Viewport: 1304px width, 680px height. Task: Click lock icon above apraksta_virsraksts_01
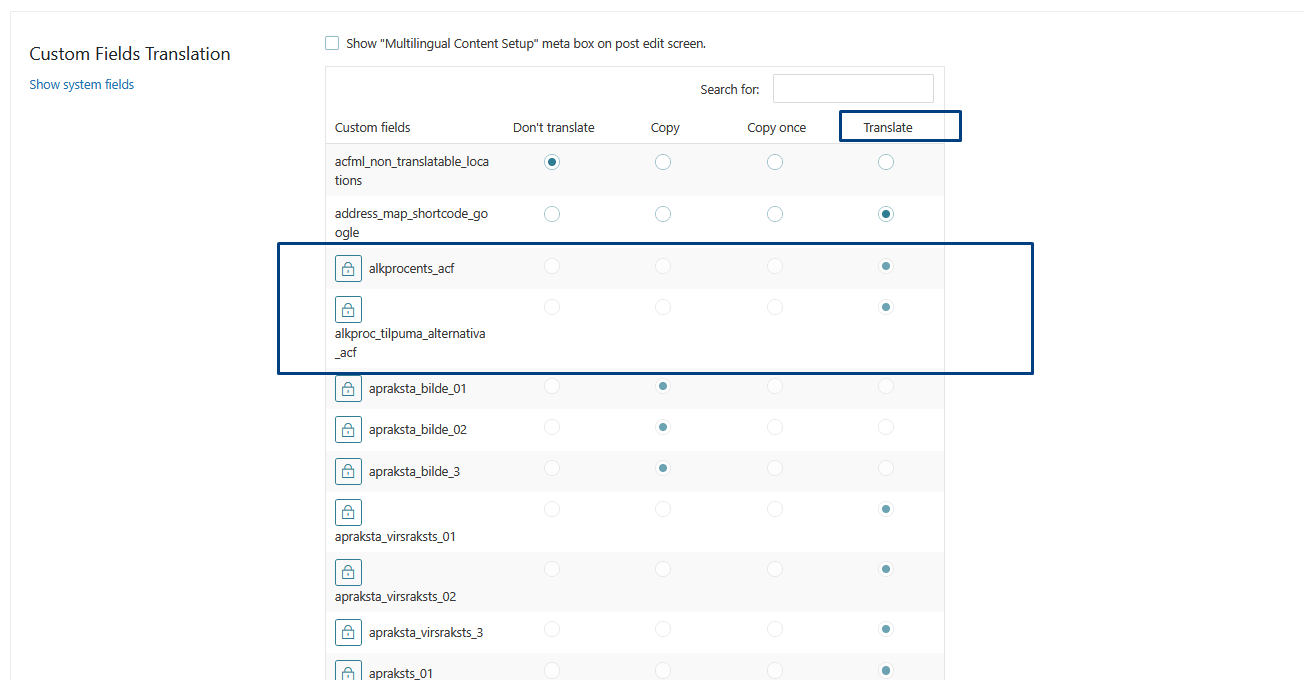click(x=348, y=512)
